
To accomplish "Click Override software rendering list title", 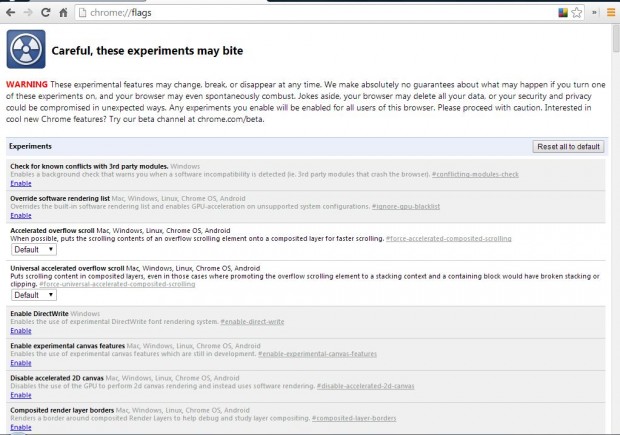I will tap(60, 199).
